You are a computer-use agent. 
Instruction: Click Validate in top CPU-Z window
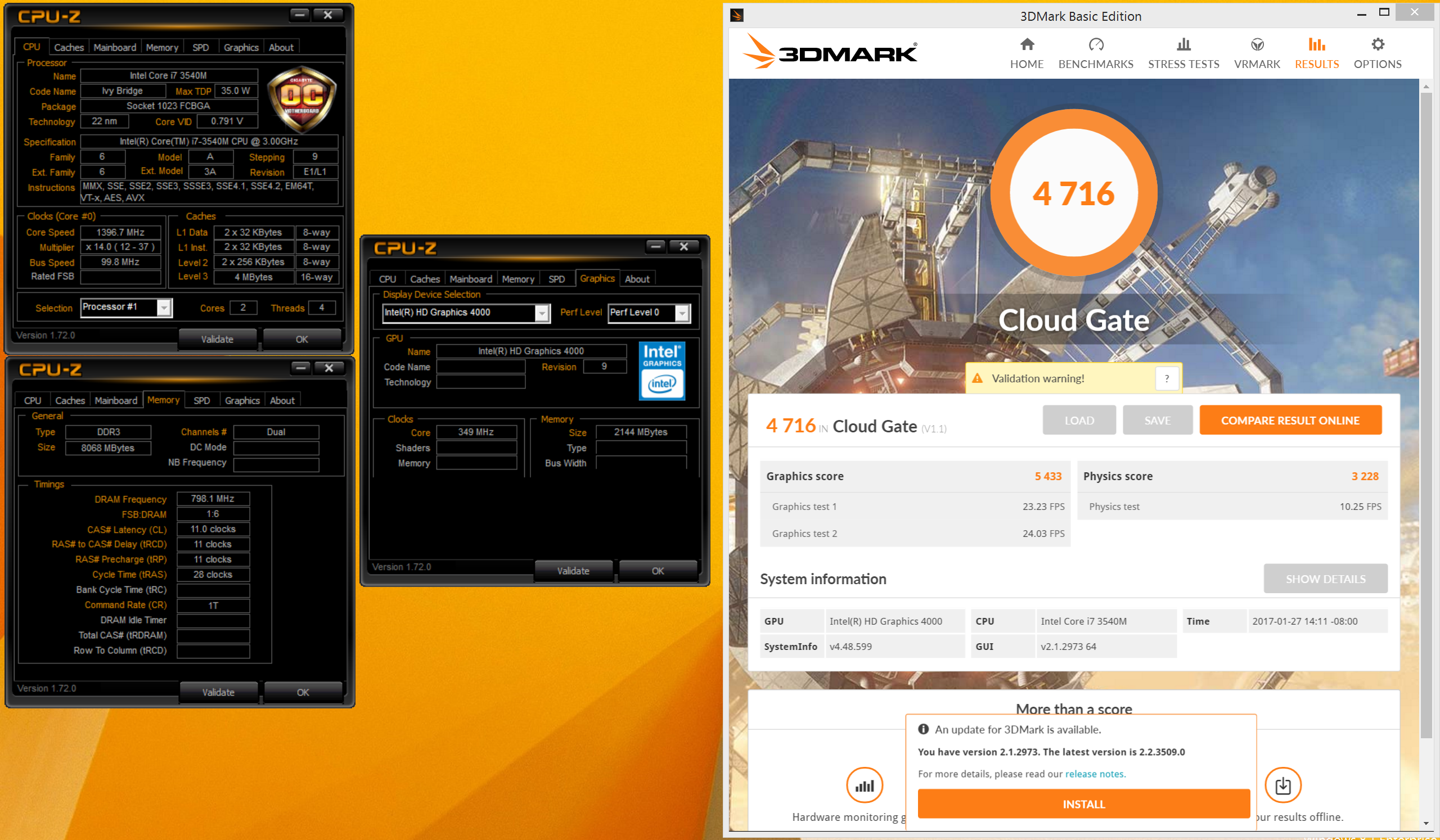tap(217, 339)
